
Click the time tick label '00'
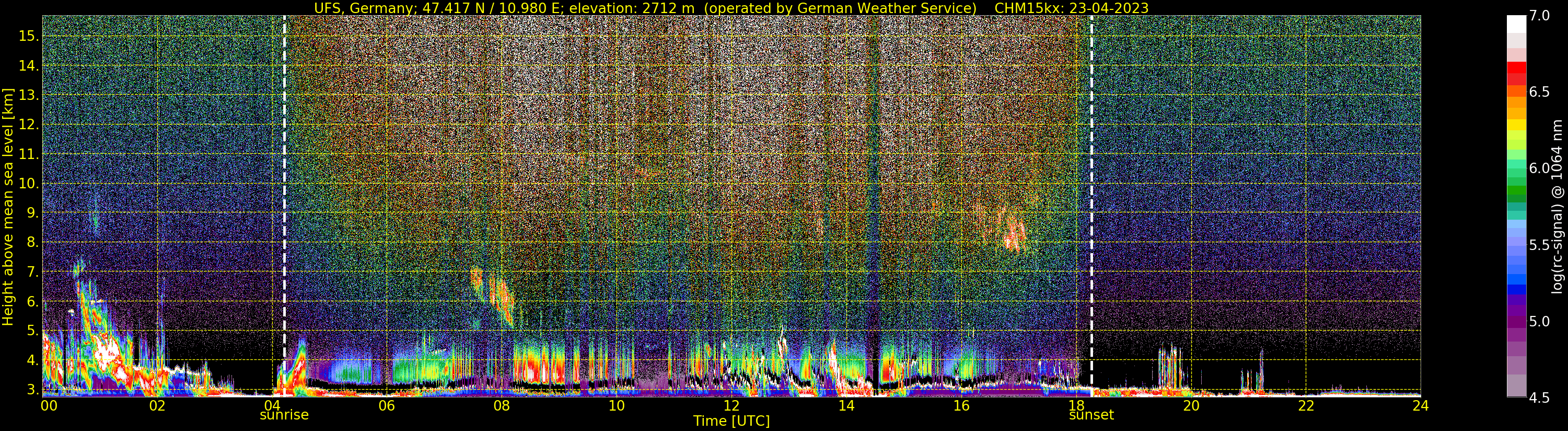click(49, 405)
